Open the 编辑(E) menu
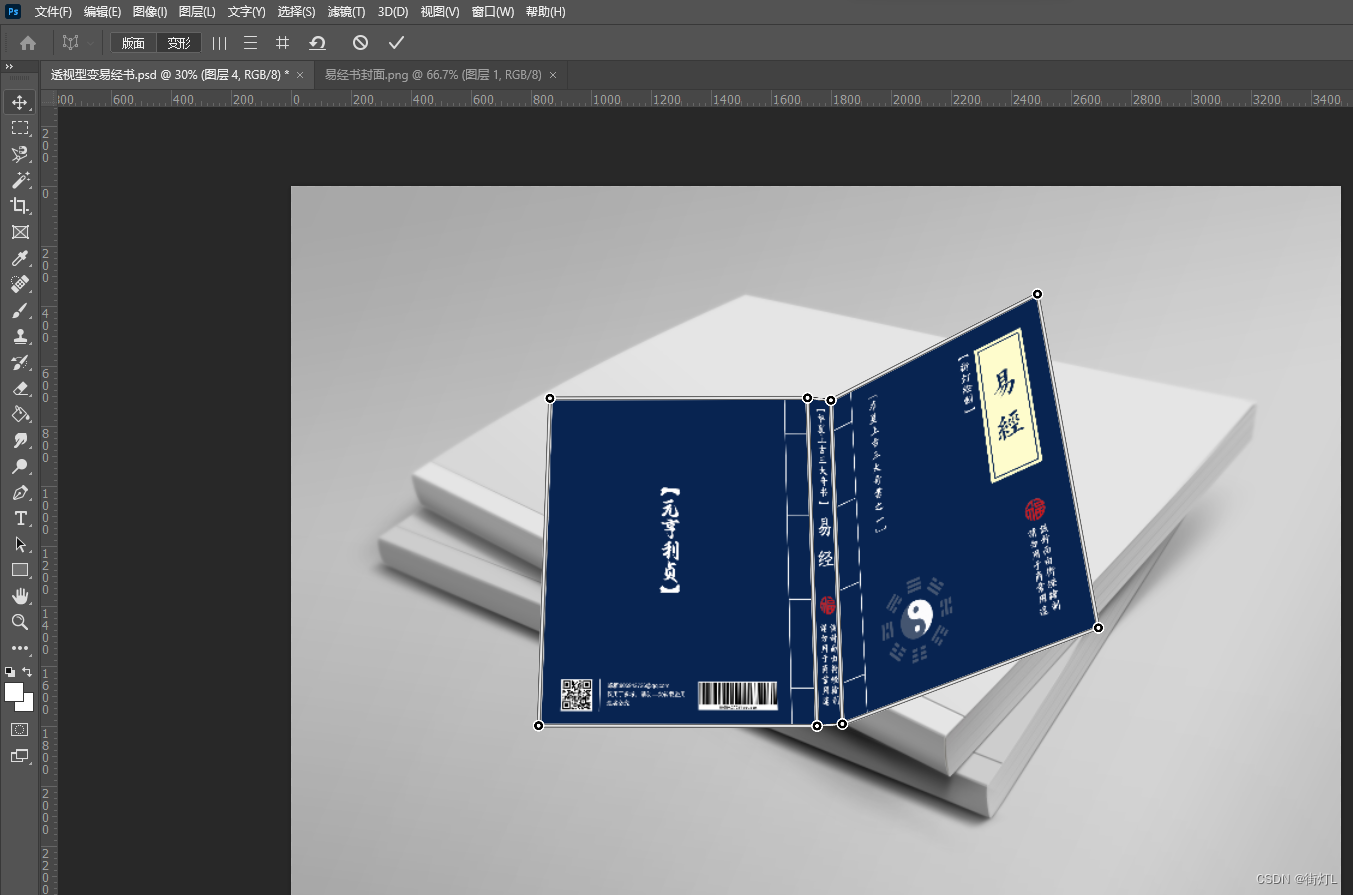Viewport: 1353px width, 895px height. click(x=102, y=12)
